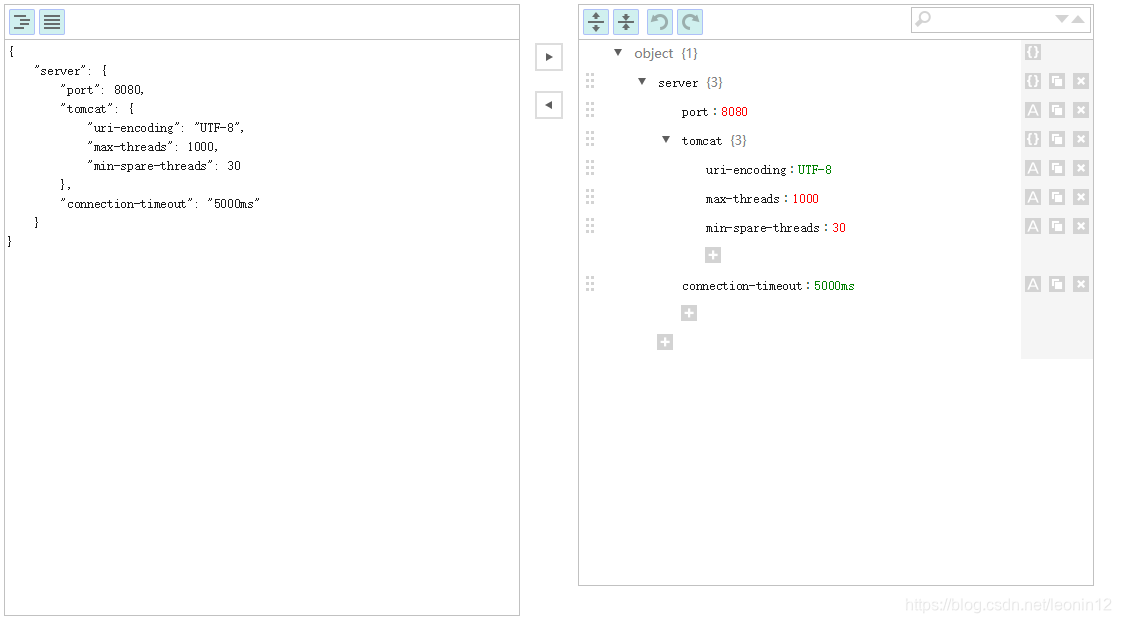Remove the min-spare-threads field

click(x=1081, y=227)
